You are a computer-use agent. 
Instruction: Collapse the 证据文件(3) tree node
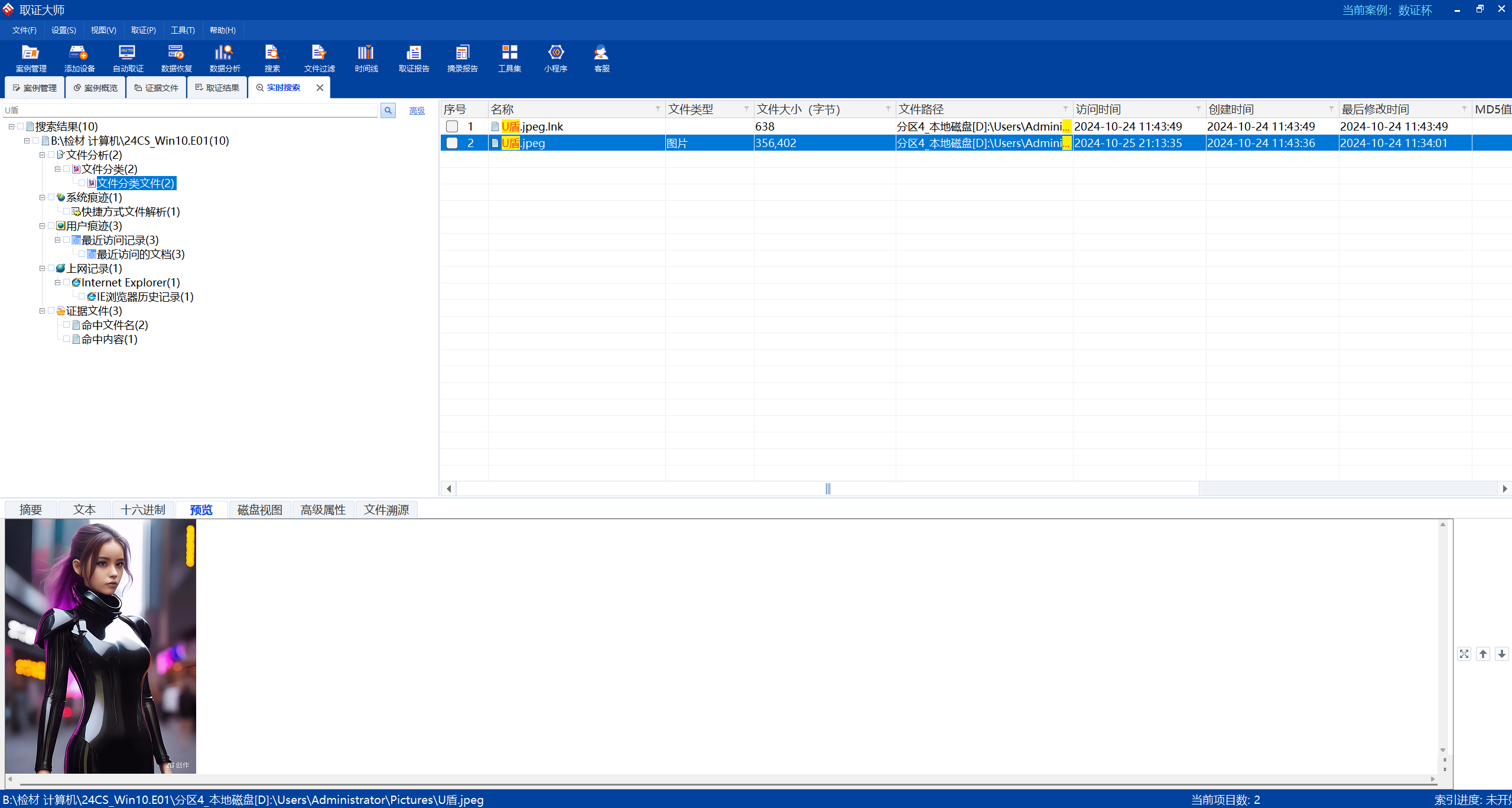pos(42,311)
